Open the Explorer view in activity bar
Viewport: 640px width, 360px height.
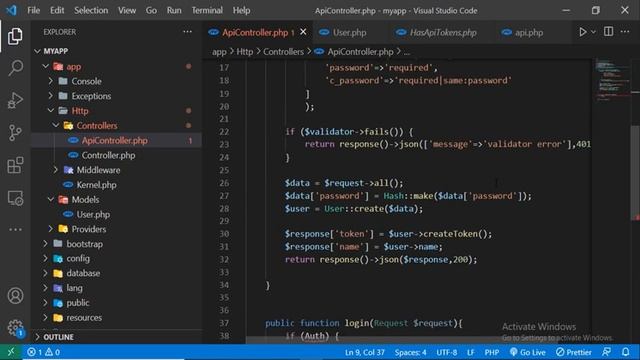tap(15, 36)
